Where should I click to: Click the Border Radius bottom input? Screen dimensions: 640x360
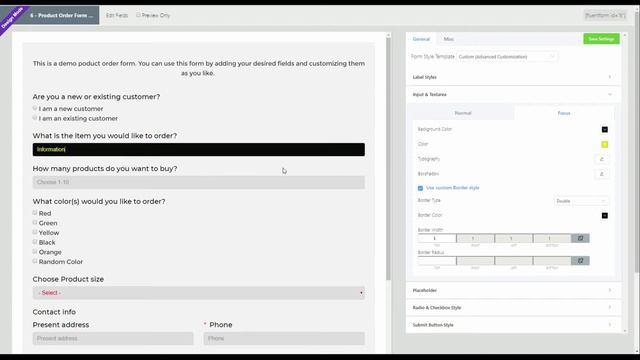coord(552,261)
